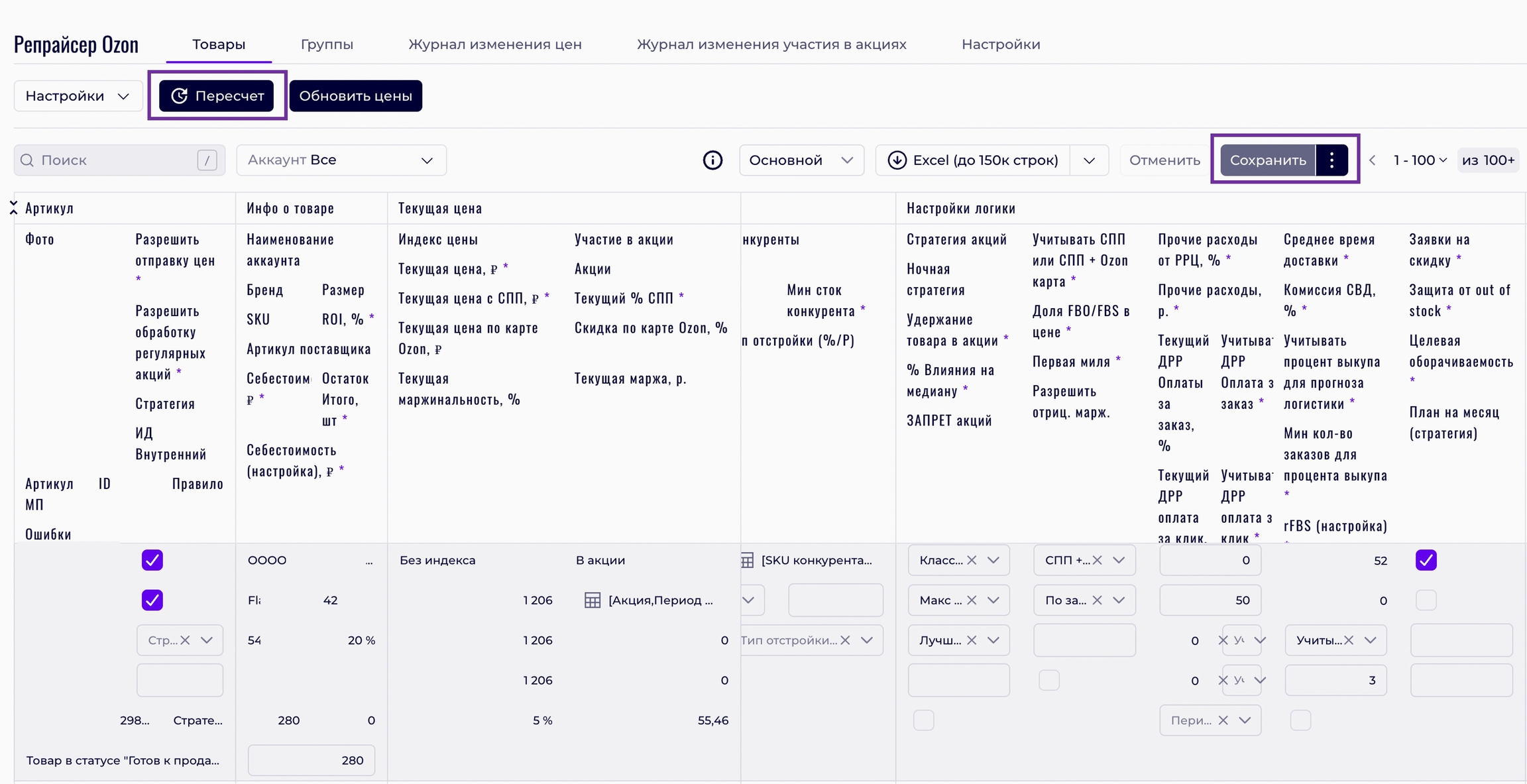1527x784 pixels.
Task: Collapse the Артикул column group icon
Action: [x=13, y=208]
